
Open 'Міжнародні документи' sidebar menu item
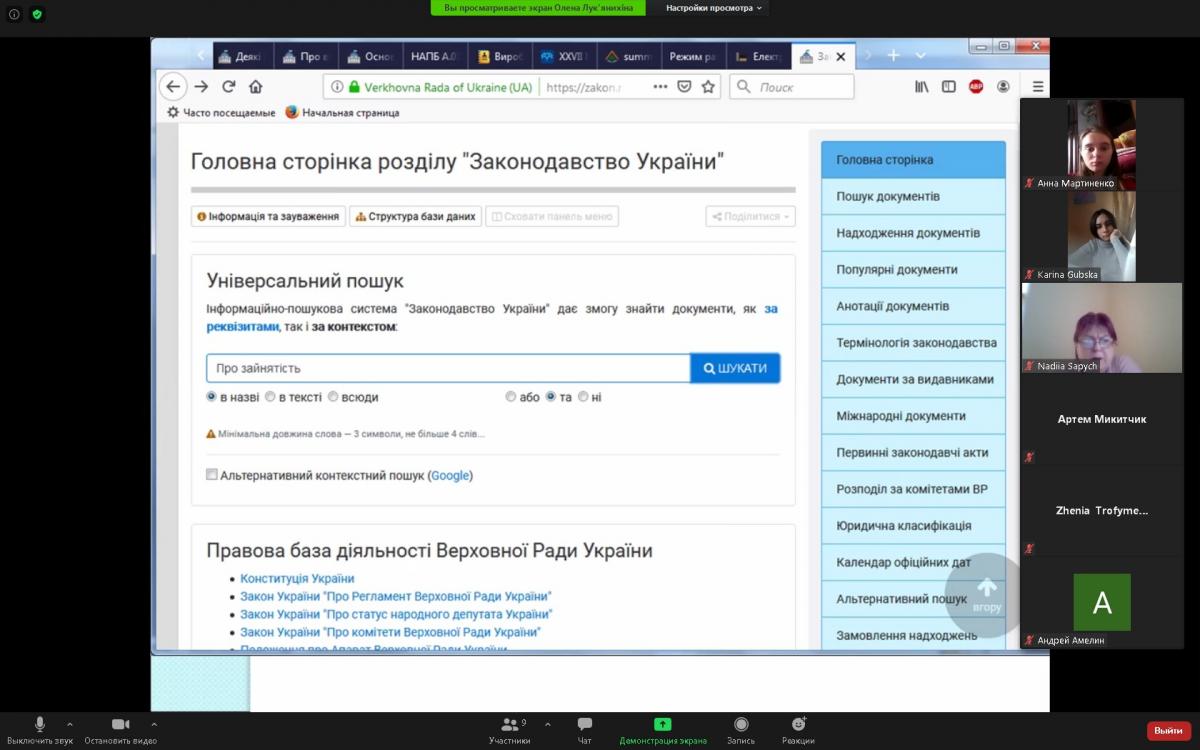(913, 416)
